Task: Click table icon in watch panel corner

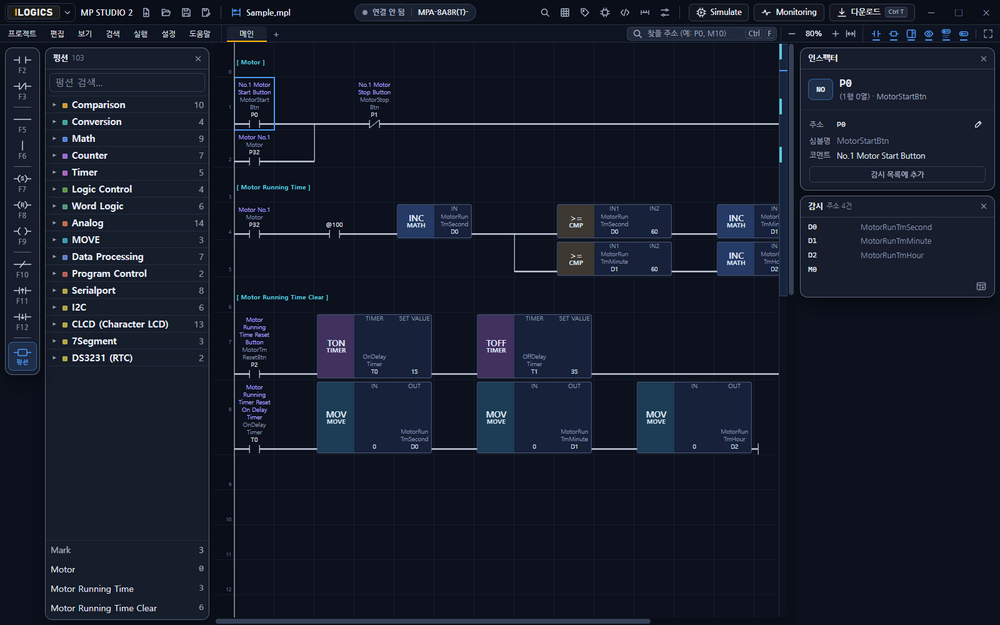Action: pos(981,286)
